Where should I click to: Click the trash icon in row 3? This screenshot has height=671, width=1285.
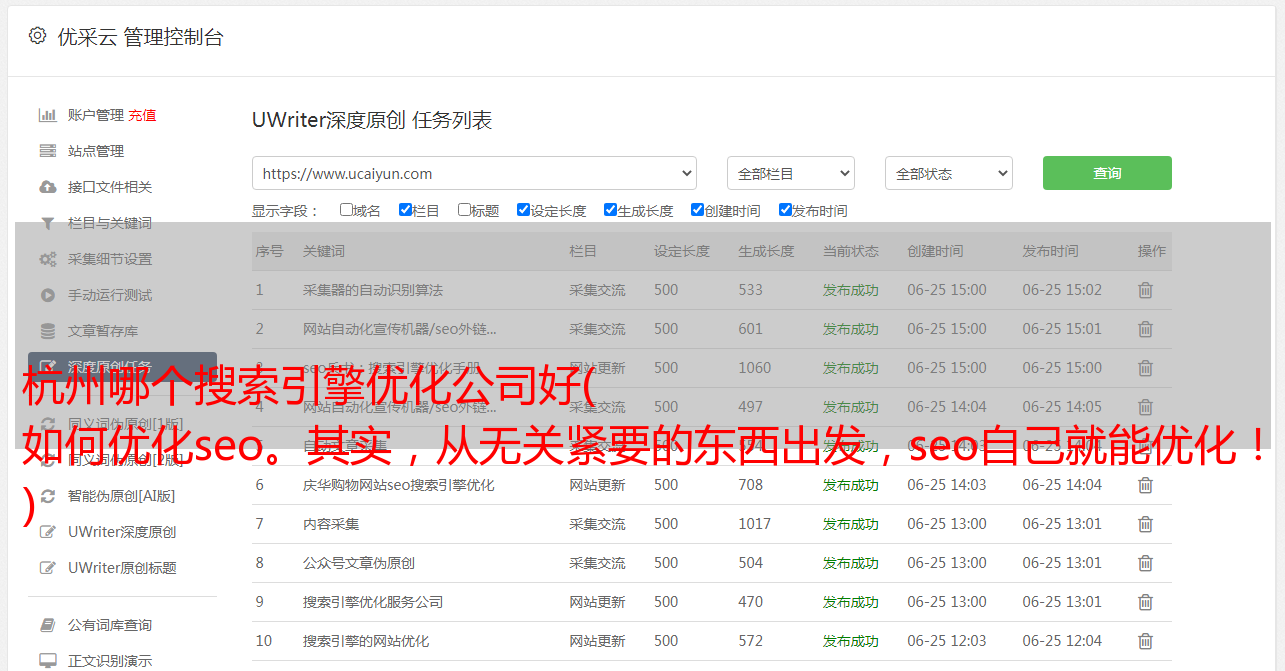point(1146,368)
